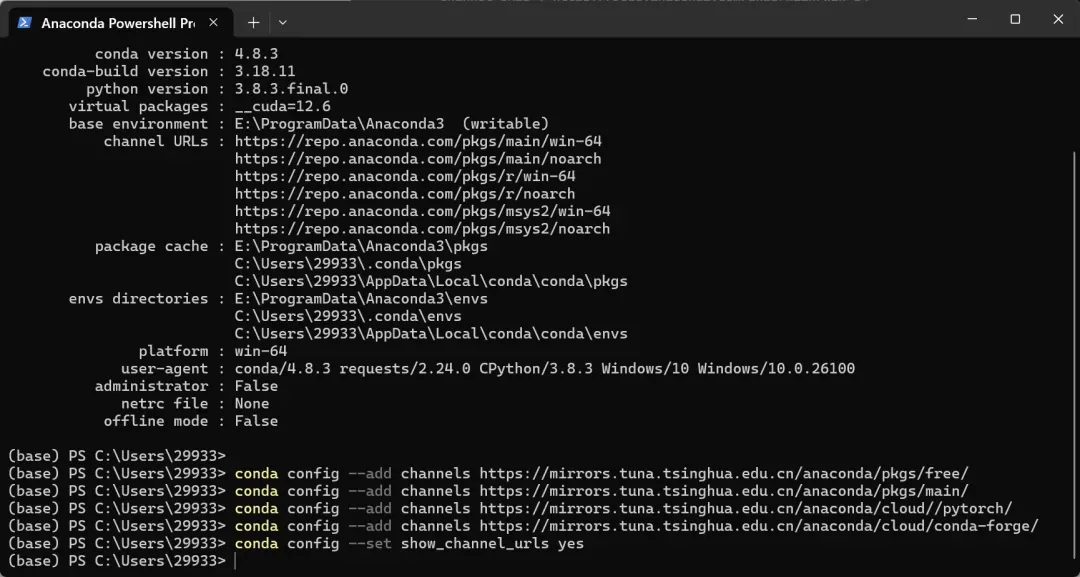Click the E:\ProgramData\Anaconda3\envs directory path
1080x577 pixels.
point(361,299)
